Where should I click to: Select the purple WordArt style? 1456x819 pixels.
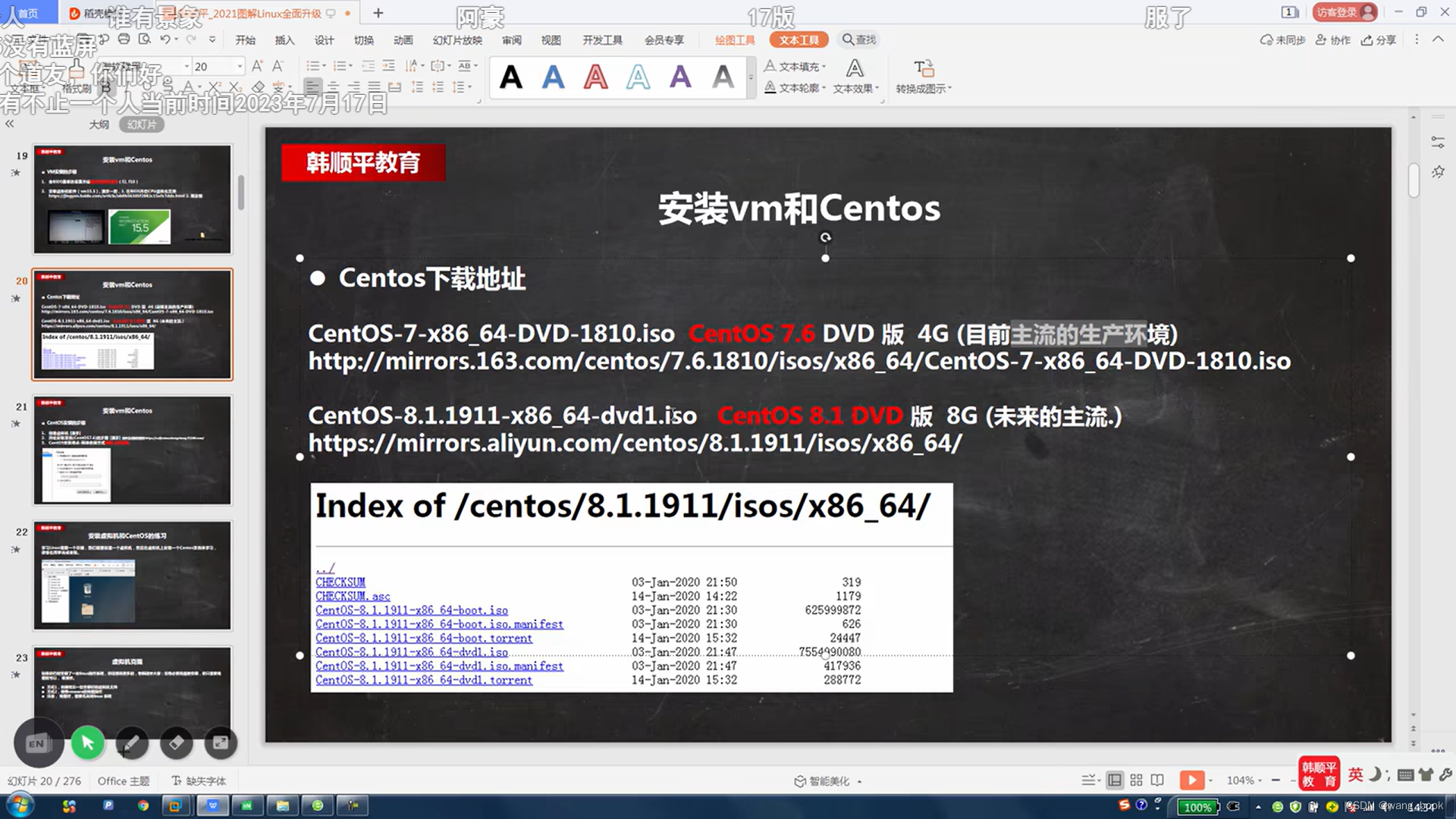[x=680, y=77]
